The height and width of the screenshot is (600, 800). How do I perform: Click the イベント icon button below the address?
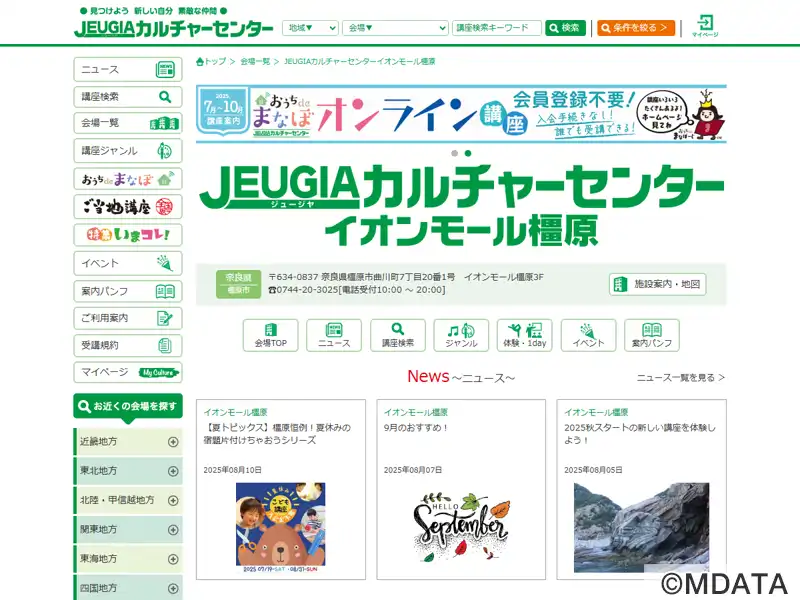[588, 335]
